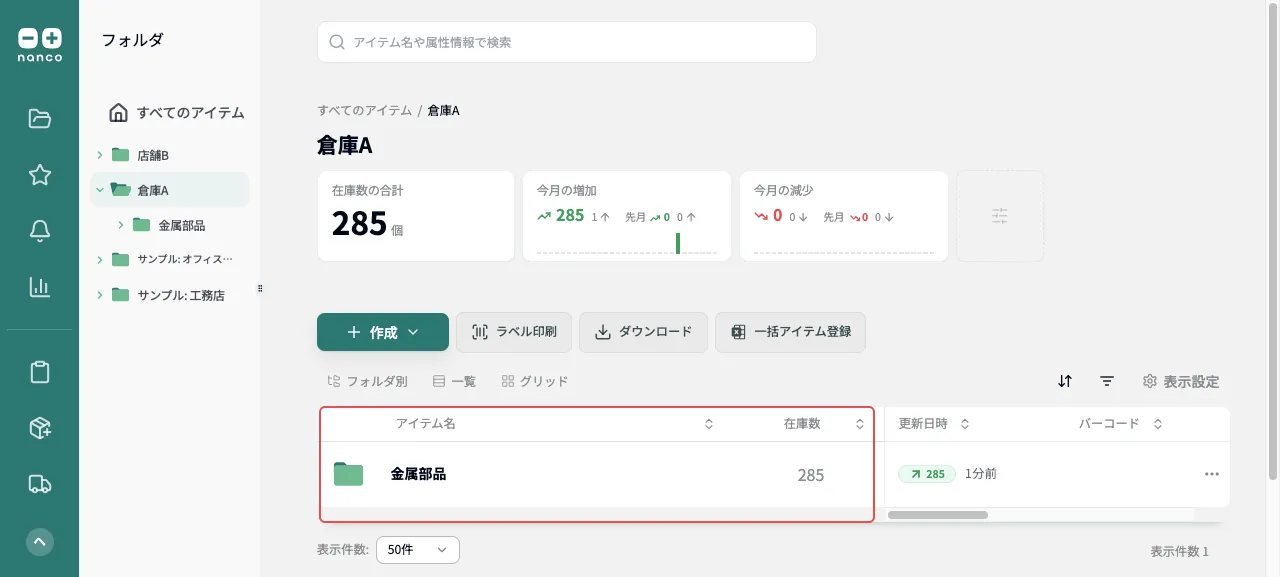Expand the サンプル: 工務店 folder
The width and height of the screenshot is (1280, 577).
100,295
